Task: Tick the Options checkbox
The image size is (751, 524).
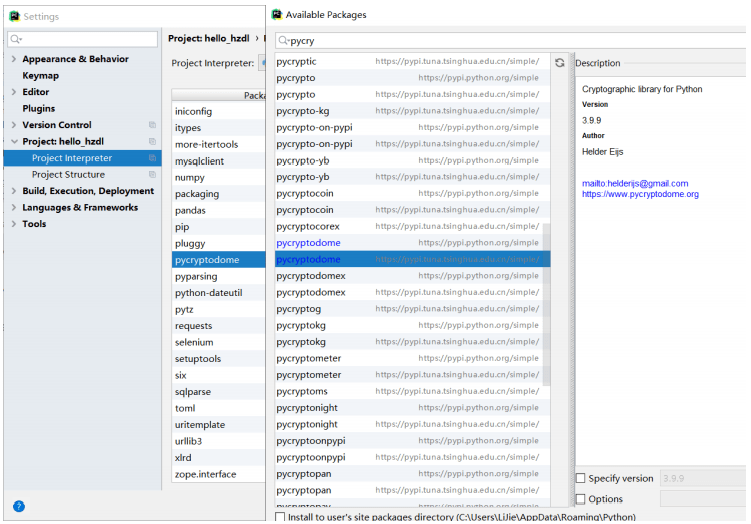Action: coord(581,499)
